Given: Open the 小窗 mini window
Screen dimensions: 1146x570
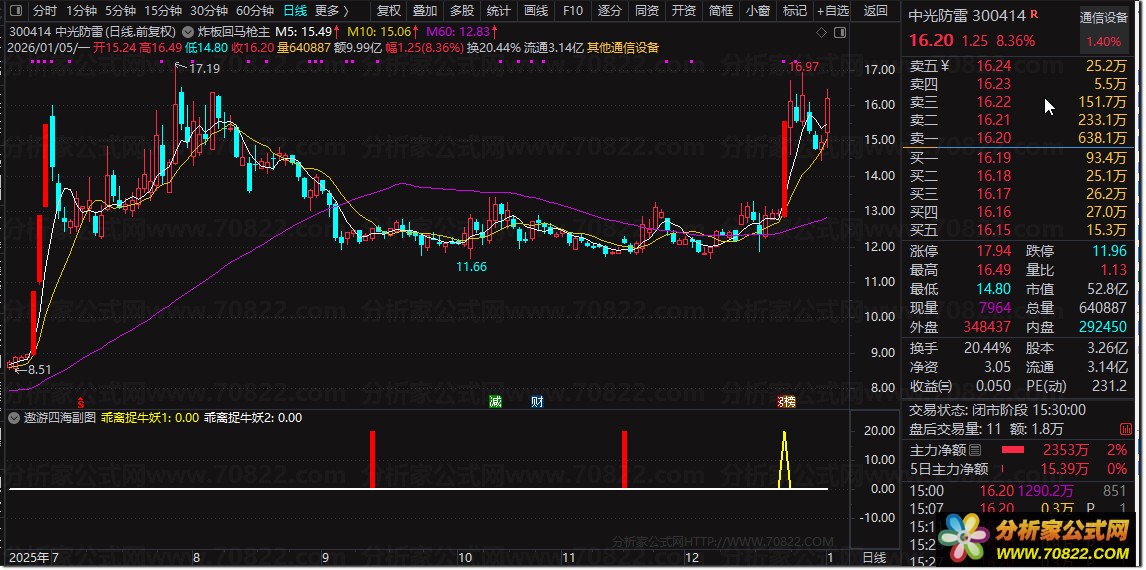Looking at the screenshot, I should click(x=758, y=11).
